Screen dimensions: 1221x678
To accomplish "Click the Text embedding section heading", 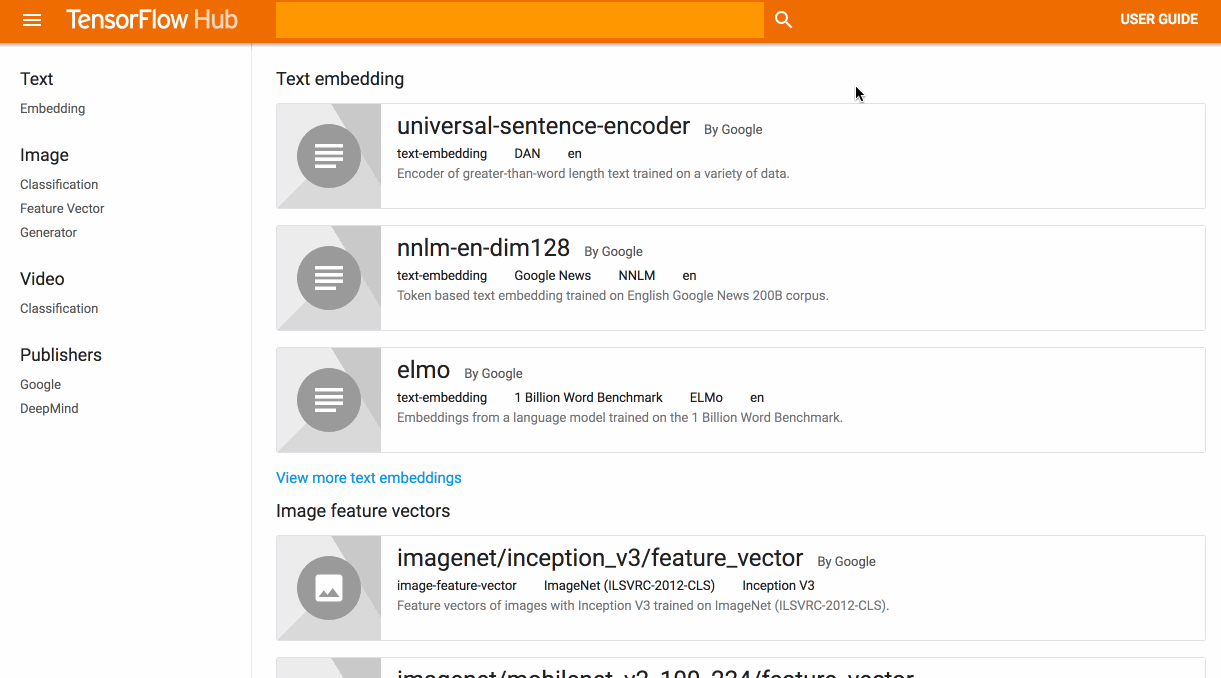I will tap(340, 79).
